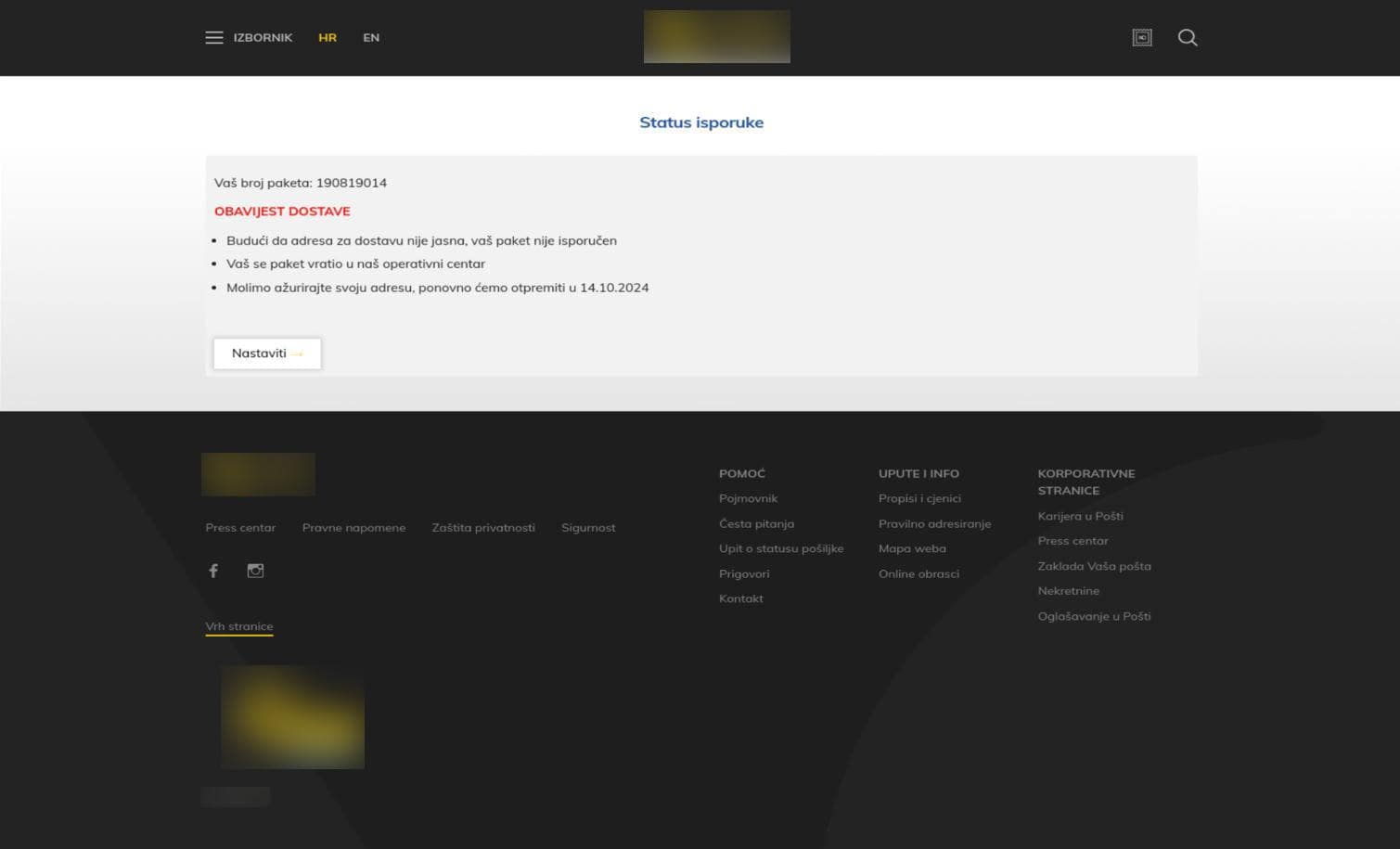The width and height of the screenshot is (1400, 849).
Task: Click the header logo image
Action: point(716,36)
